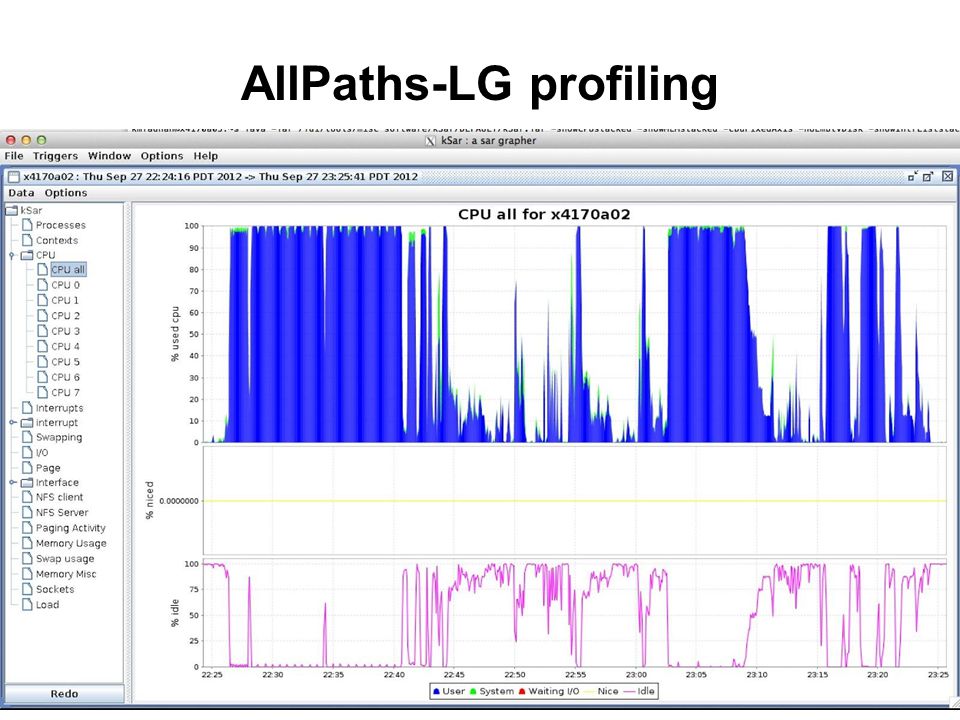Select CPU 3 graph
Screen dimensions: 960x720
click(x=66, y=331)
